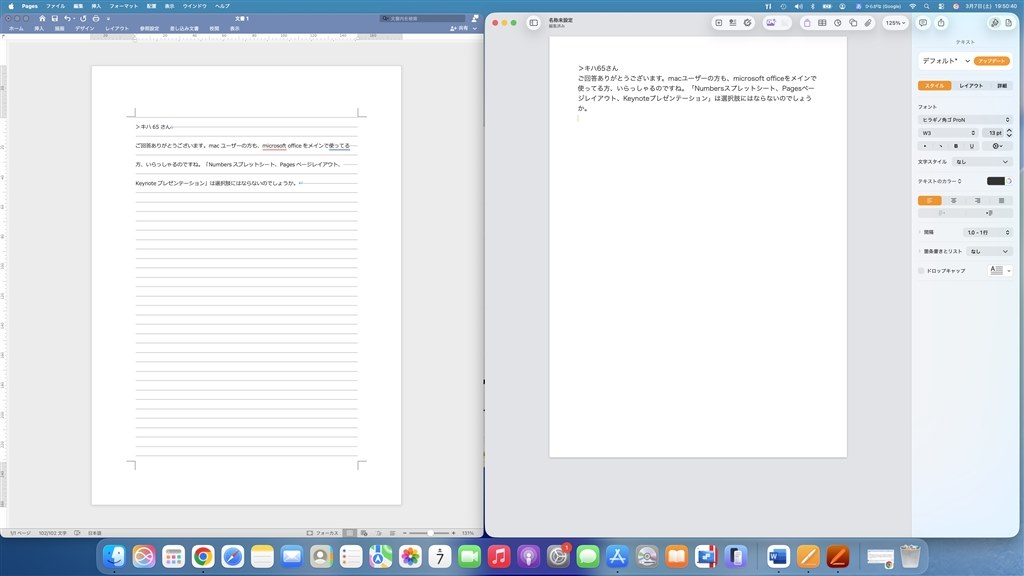Viewport: 1024px width, 576px height.
Task: Open the W3 font weight dropdown
Action: 948,133
